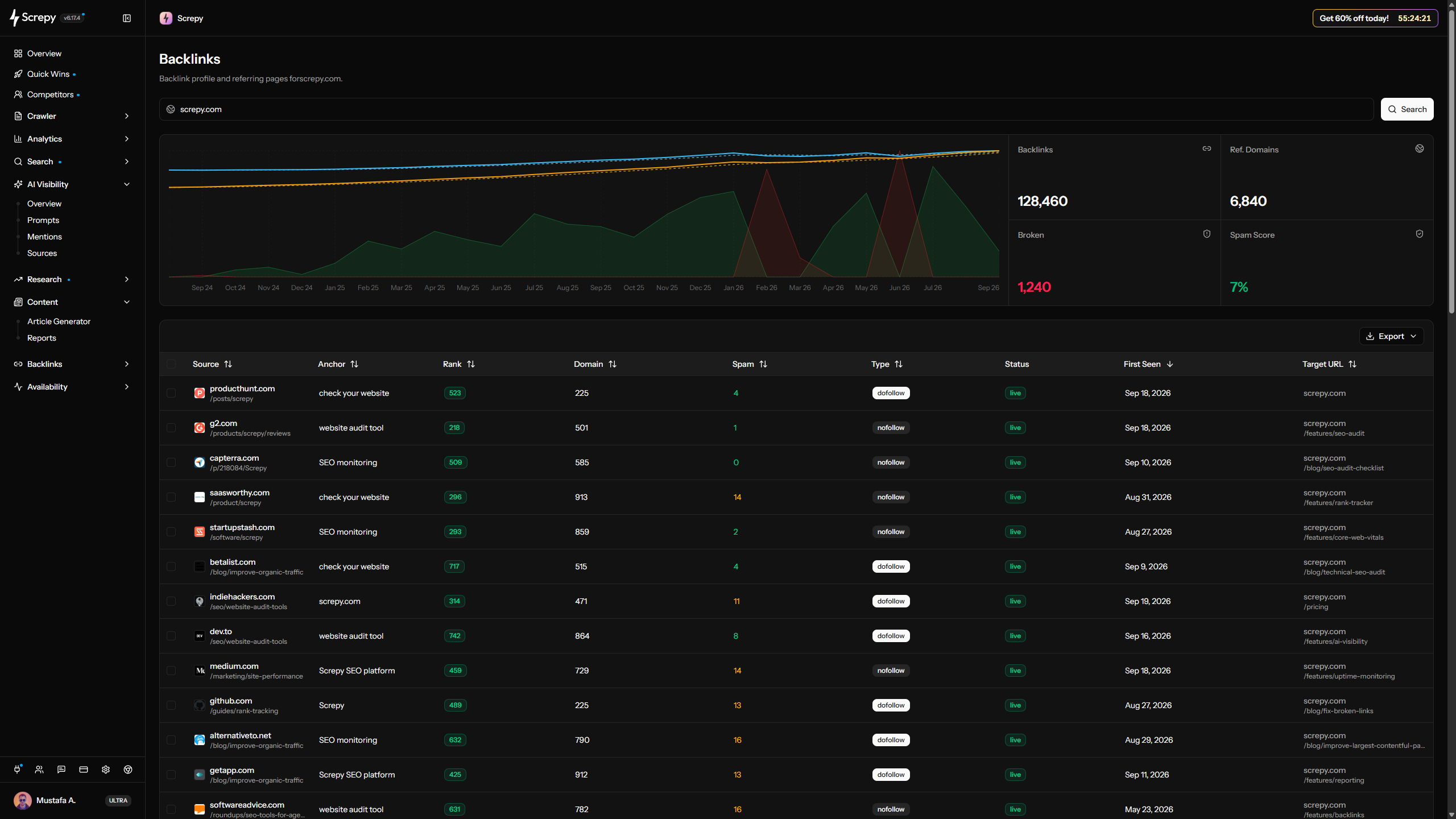Expand the Availability menu chevron

127,387
